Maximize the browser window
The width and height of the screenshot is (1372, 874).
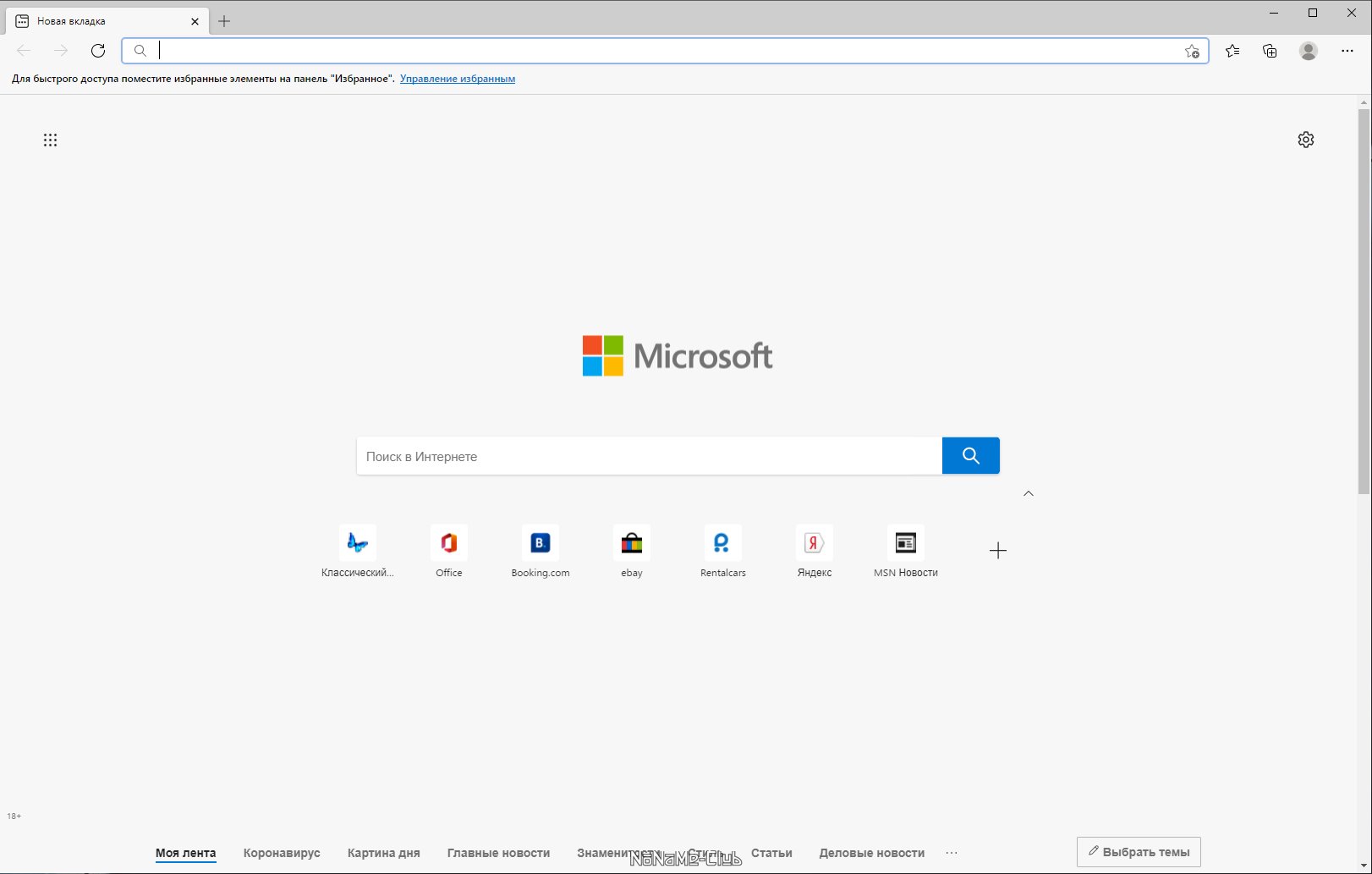[1313, 13]
